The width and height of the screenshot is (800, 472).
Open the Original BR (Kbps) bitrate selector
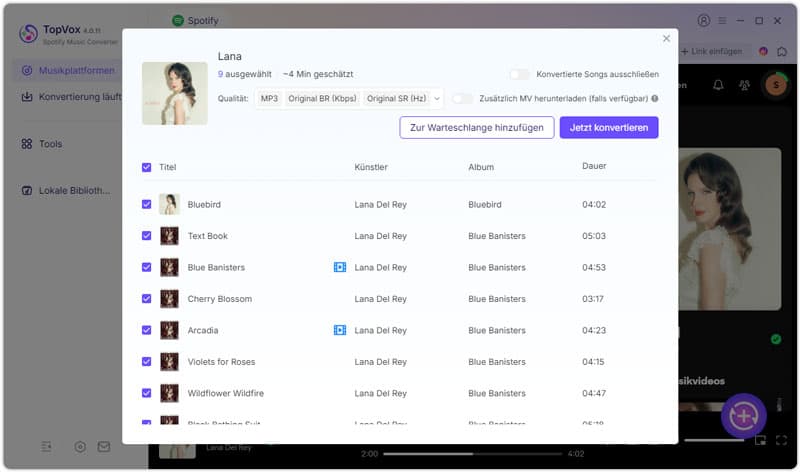[x=322, y=98]
